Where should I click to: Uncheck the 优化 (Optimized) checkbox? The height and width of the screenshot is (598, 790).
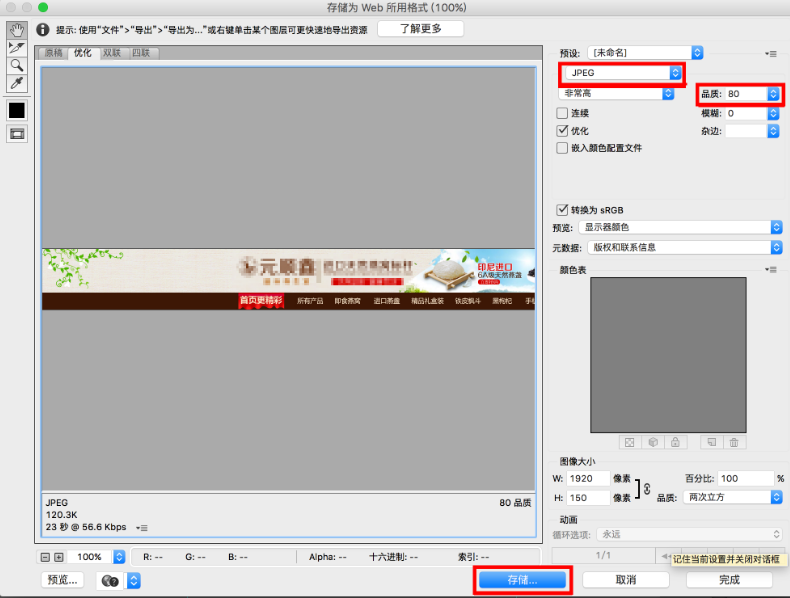coord(562,131)
